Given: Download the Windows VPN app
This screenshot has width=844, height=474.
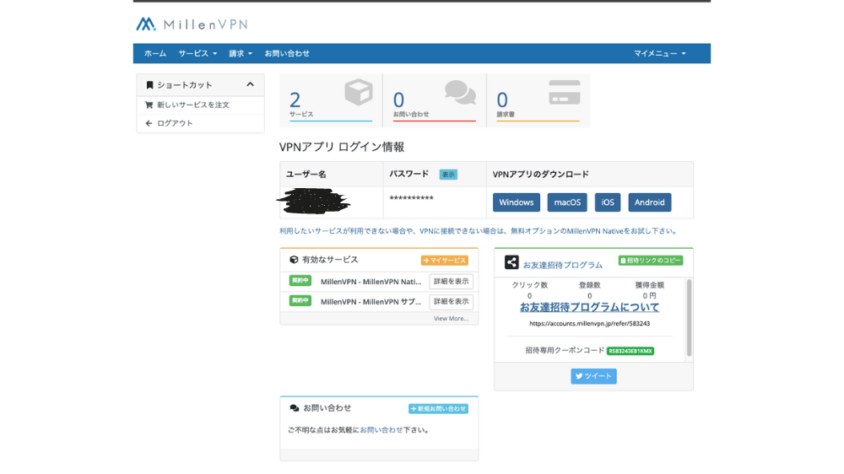Looking at the screenshot, I should [516, 203].
